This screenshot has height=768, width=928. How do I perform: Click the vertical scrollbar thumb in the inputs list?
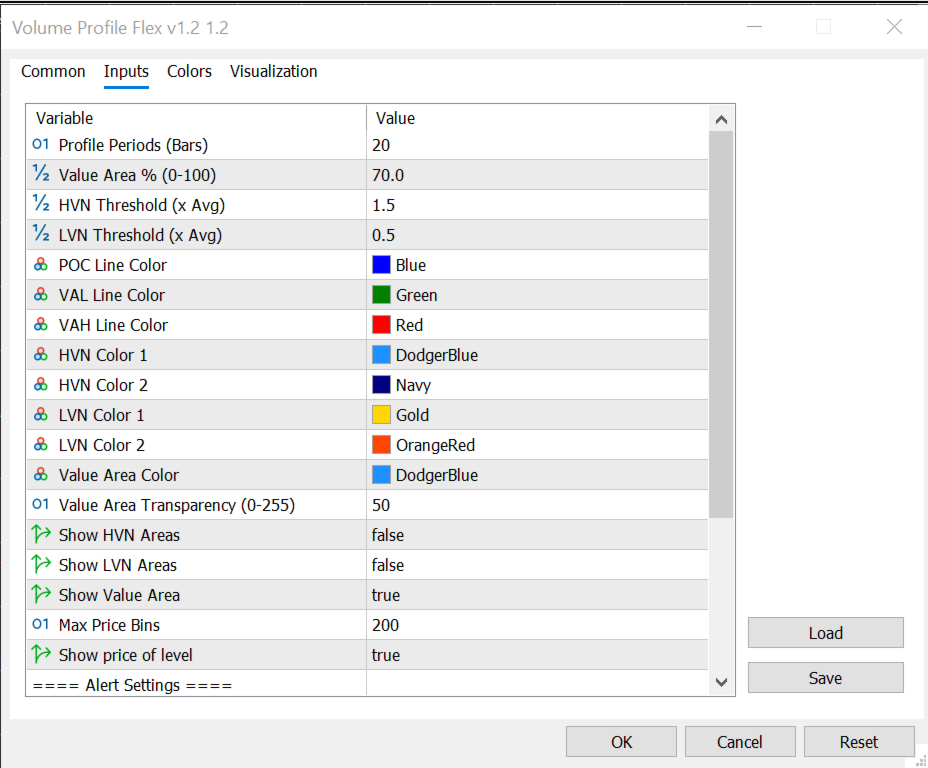[721, 325]
